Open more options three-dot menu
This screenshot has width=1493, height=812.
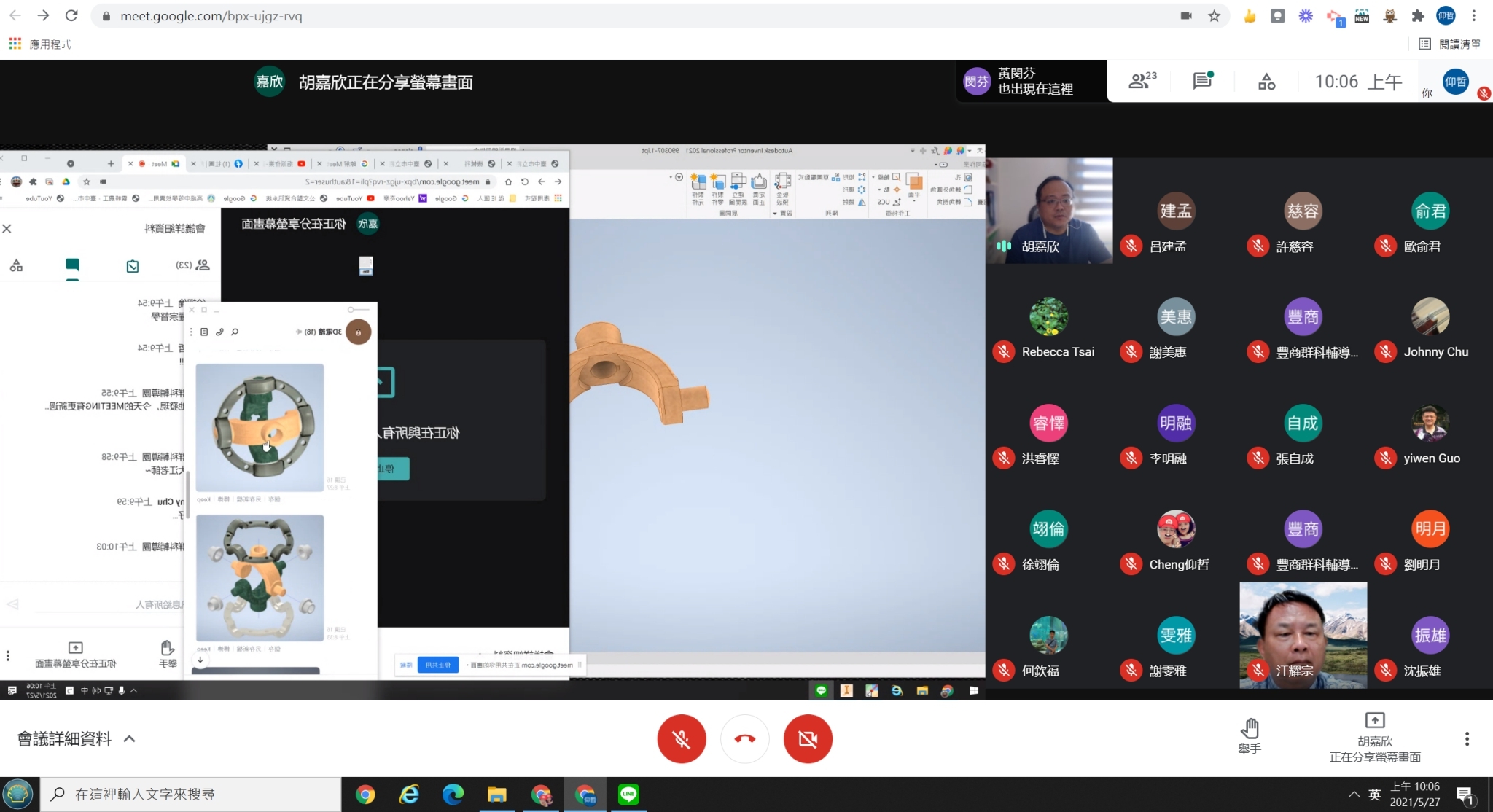1467,738
